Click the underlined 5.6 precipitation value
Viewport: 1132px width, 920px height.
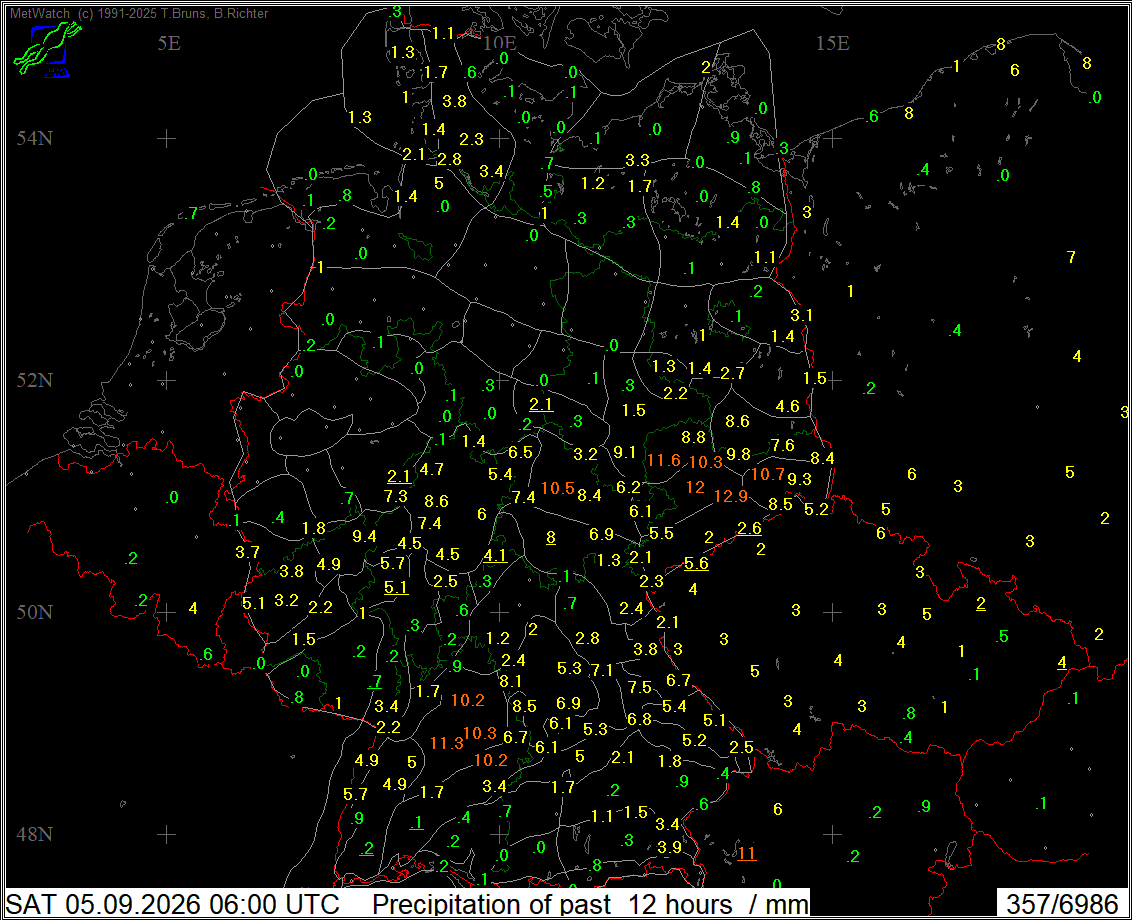click(696, 563)
